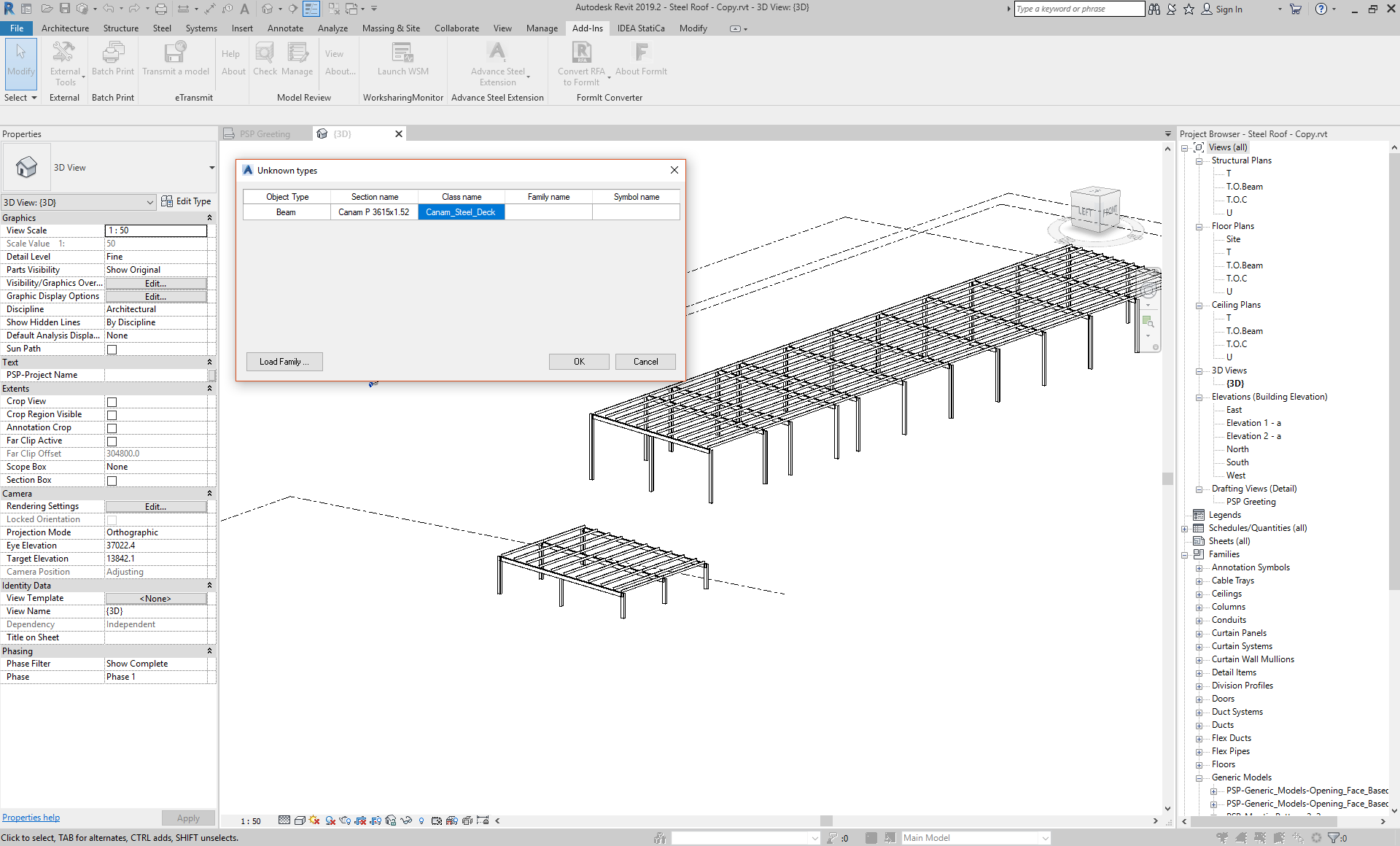This screenshot has width=1400, height=846.
Task: Click Edit Type in the Properties palette
Action: pos(187,201)
